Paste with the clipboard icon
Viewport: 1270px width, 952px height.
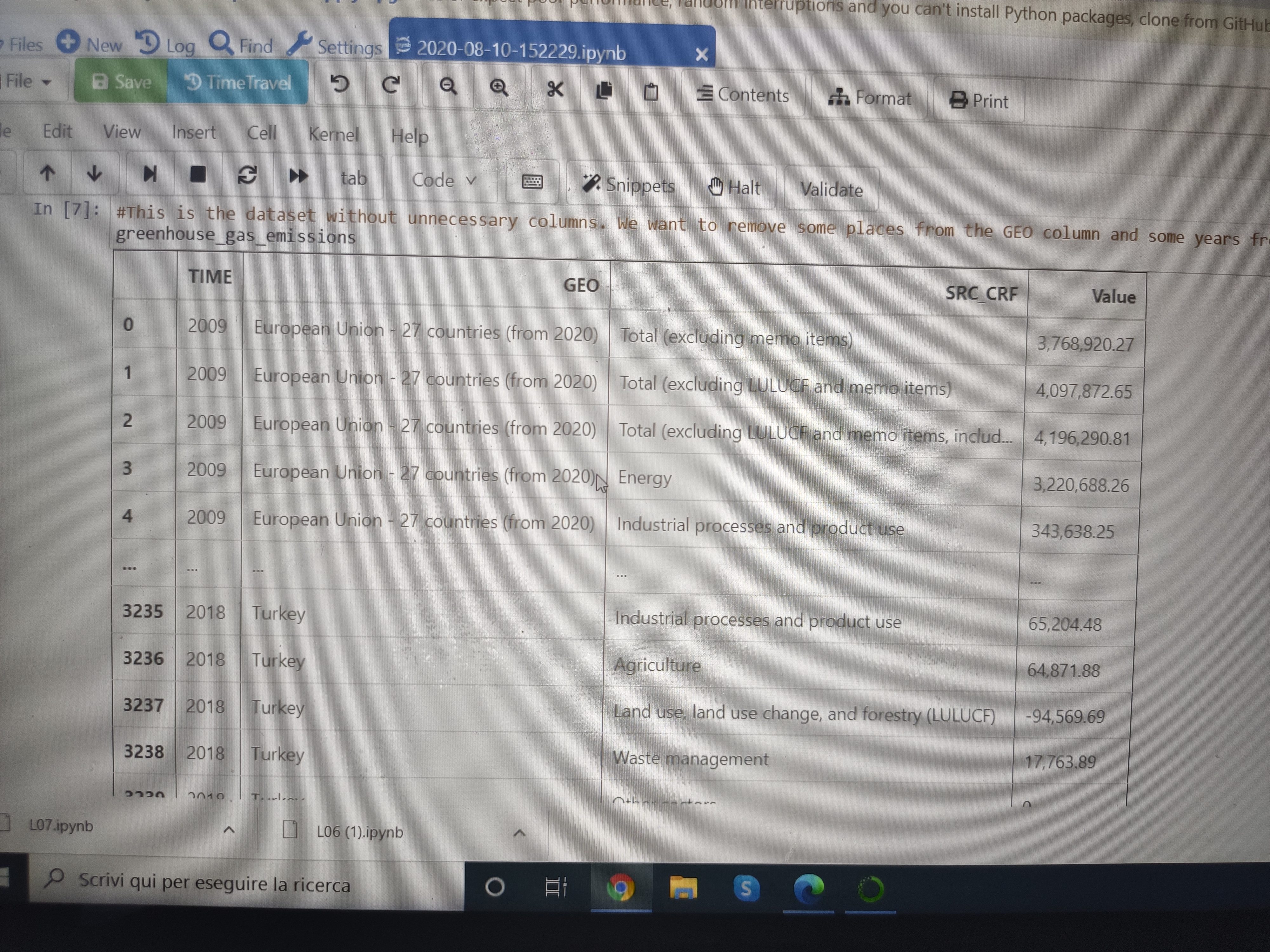click(x=651, y=92)
